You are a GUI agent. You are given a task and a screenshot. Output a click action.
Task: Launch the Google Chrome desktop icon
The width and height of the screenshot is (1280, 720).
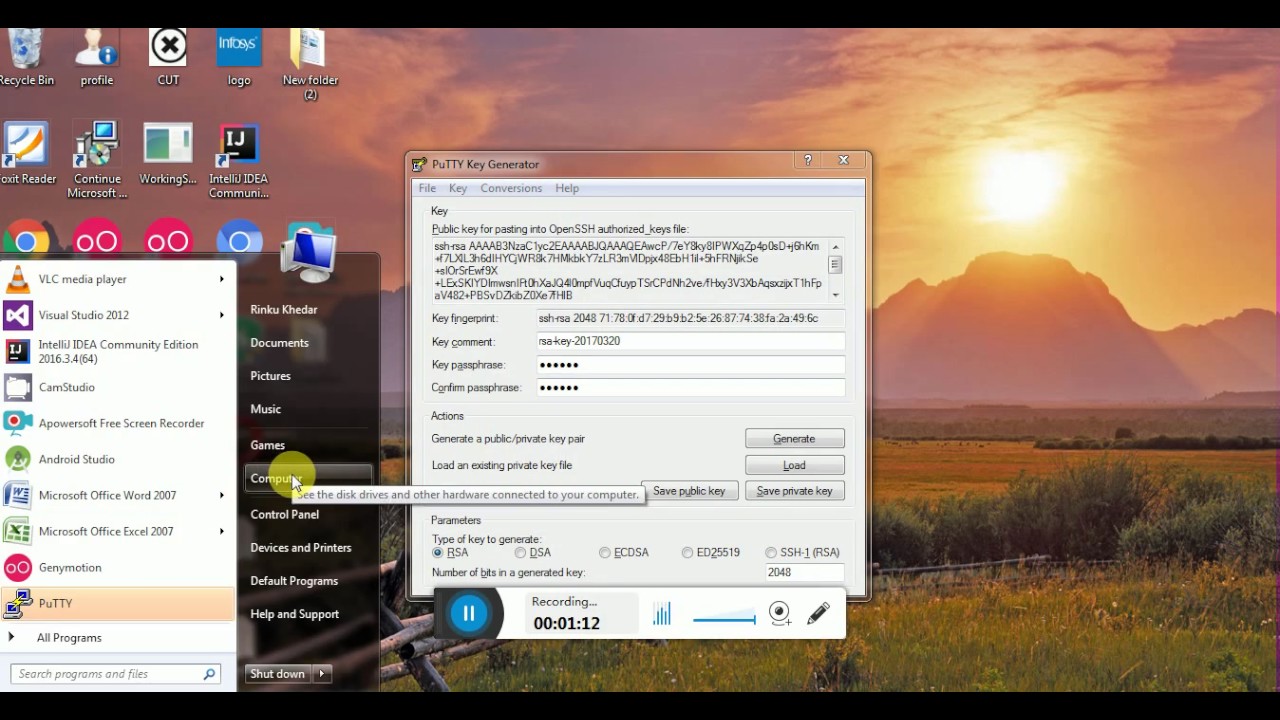pos(27,240)
